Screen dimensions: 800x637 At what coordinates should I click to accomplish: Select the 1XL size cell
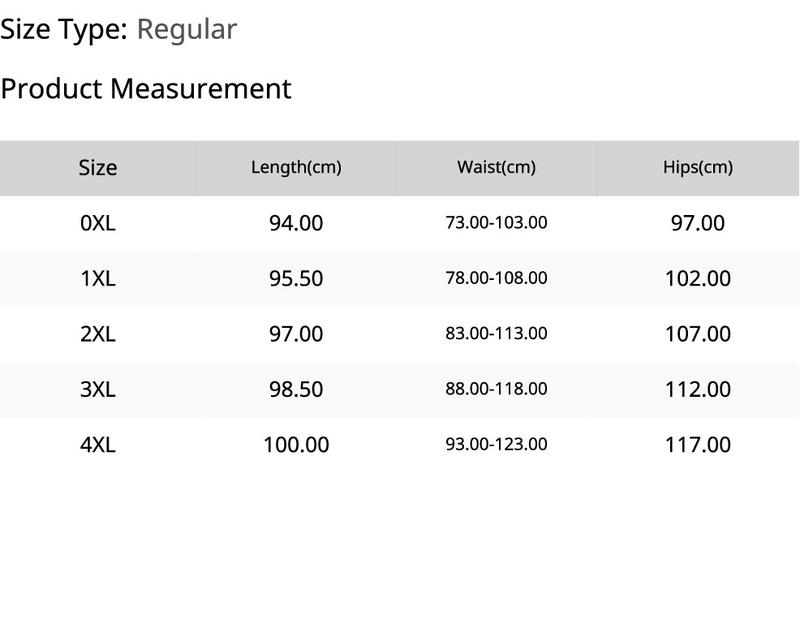tap(98, 279)
